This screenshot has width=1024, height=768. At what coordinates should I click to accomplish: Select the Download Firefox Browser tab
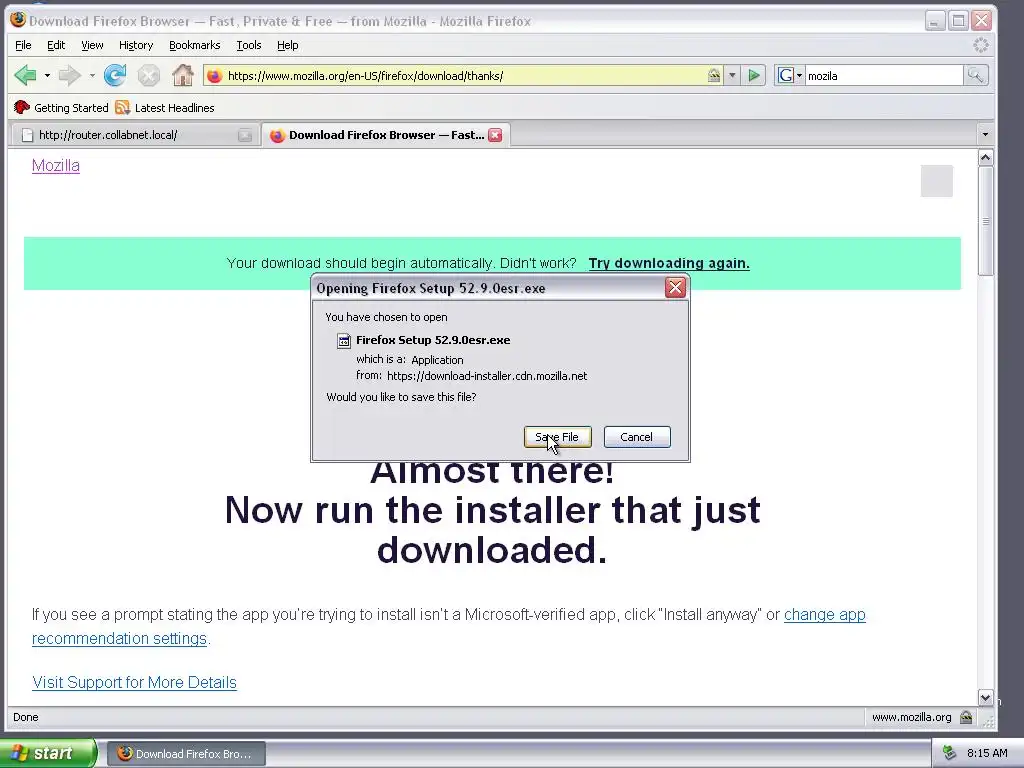(385, 135)
